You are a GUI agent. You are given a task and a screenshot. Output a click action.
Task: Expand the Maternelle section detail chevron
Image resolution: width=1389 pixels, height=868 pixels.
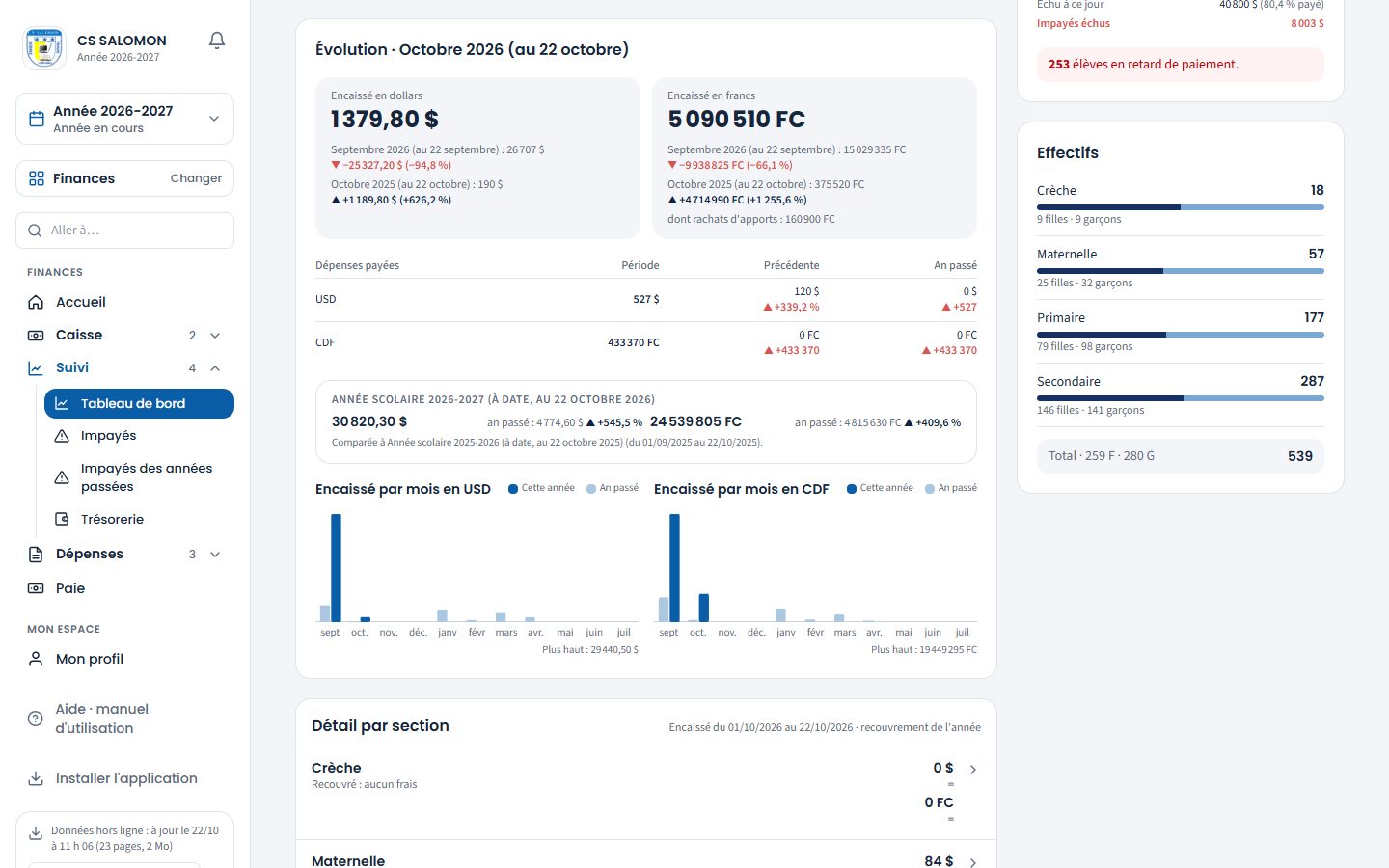(x=973, y=862)
